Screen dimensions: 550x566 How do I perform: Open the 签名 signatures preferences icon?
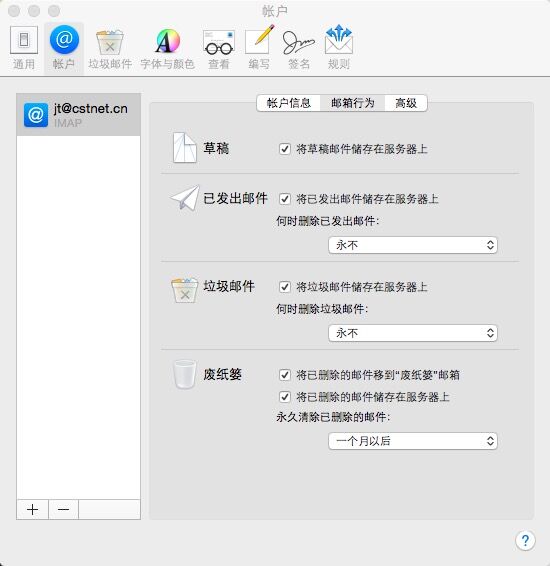click(x=299, y=48)
